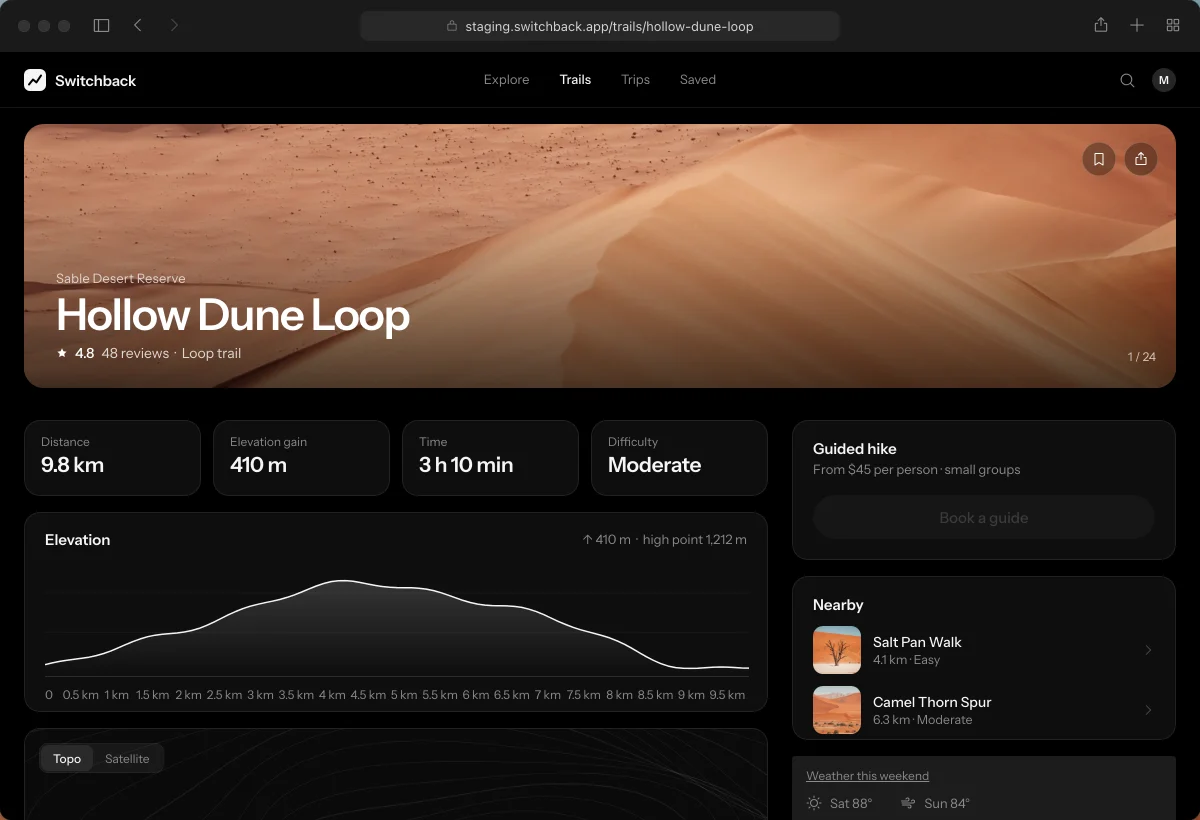This screenshot has height=820, width=1200.
Task: Click the Elevation gain 410 m card
Action: (x=301, y=458)
